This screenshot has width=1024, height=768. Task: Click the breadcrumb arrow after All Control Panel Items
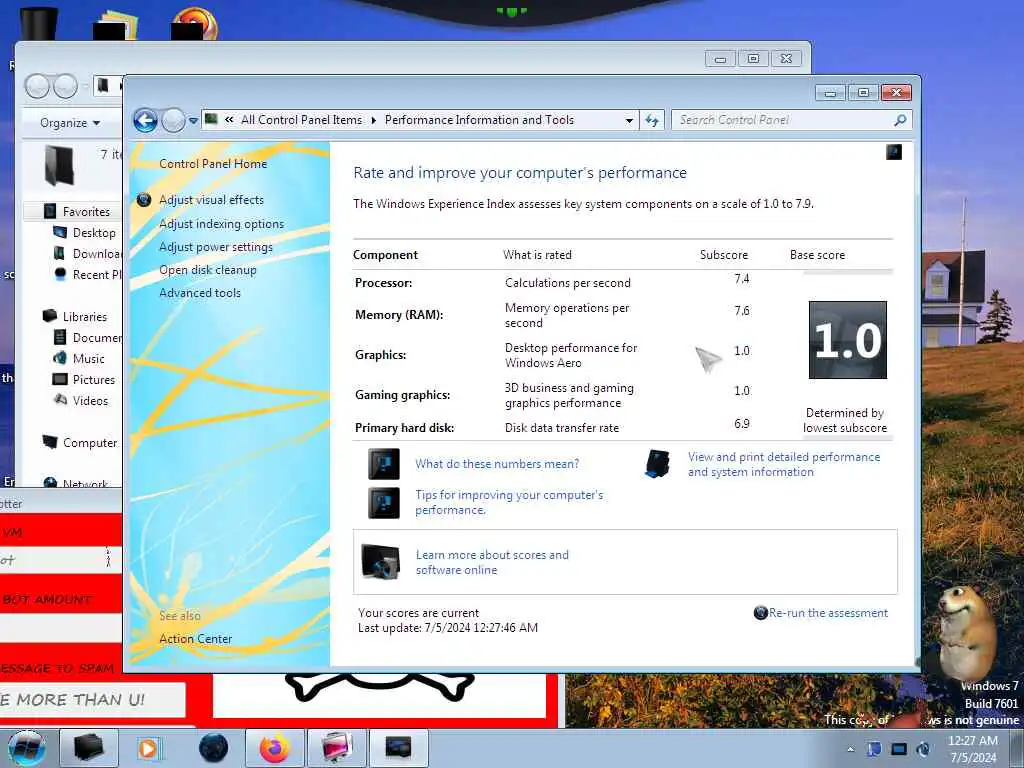pos(374,120)
